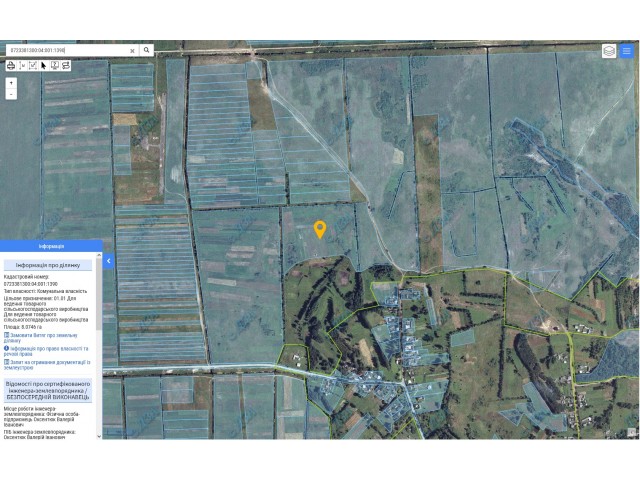The height and width of the screenshot is (480, 640).
Task: Select the measure distance tool
Action: point(22,65)
